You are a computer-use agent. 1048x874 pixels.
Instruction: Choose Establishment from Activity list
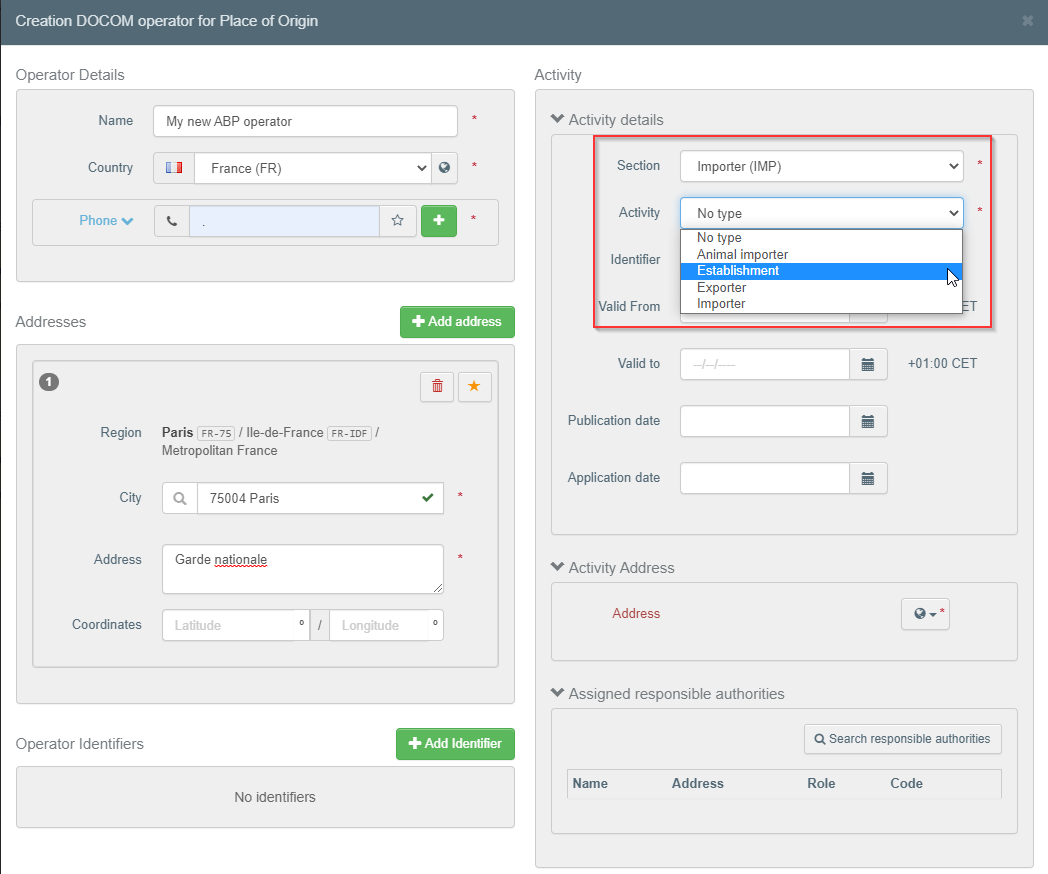821,271
